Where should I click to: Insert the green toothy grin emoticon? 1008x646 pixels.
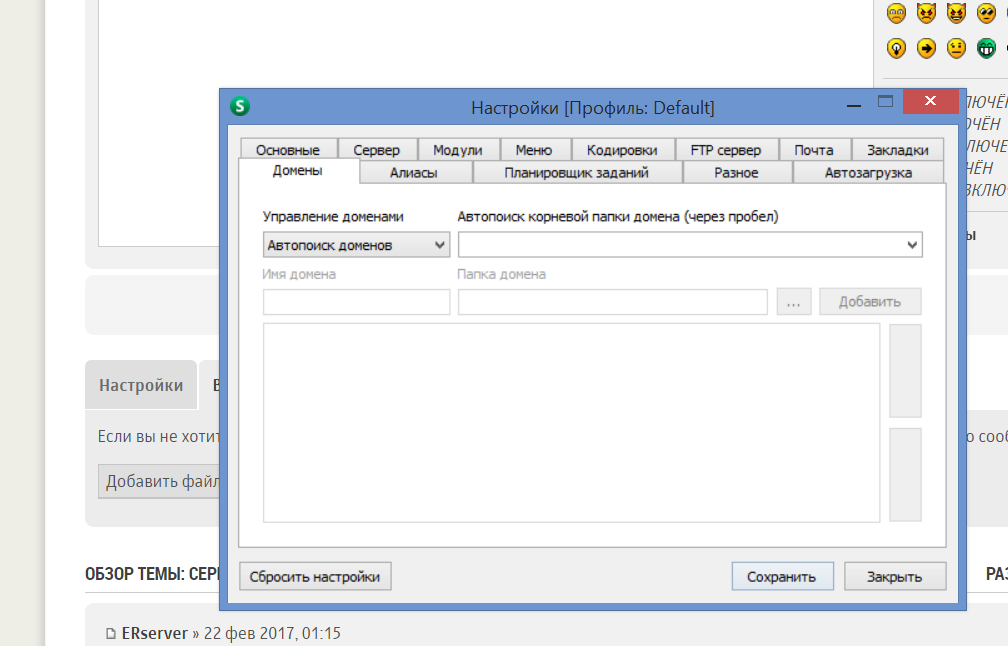point(986,48)
